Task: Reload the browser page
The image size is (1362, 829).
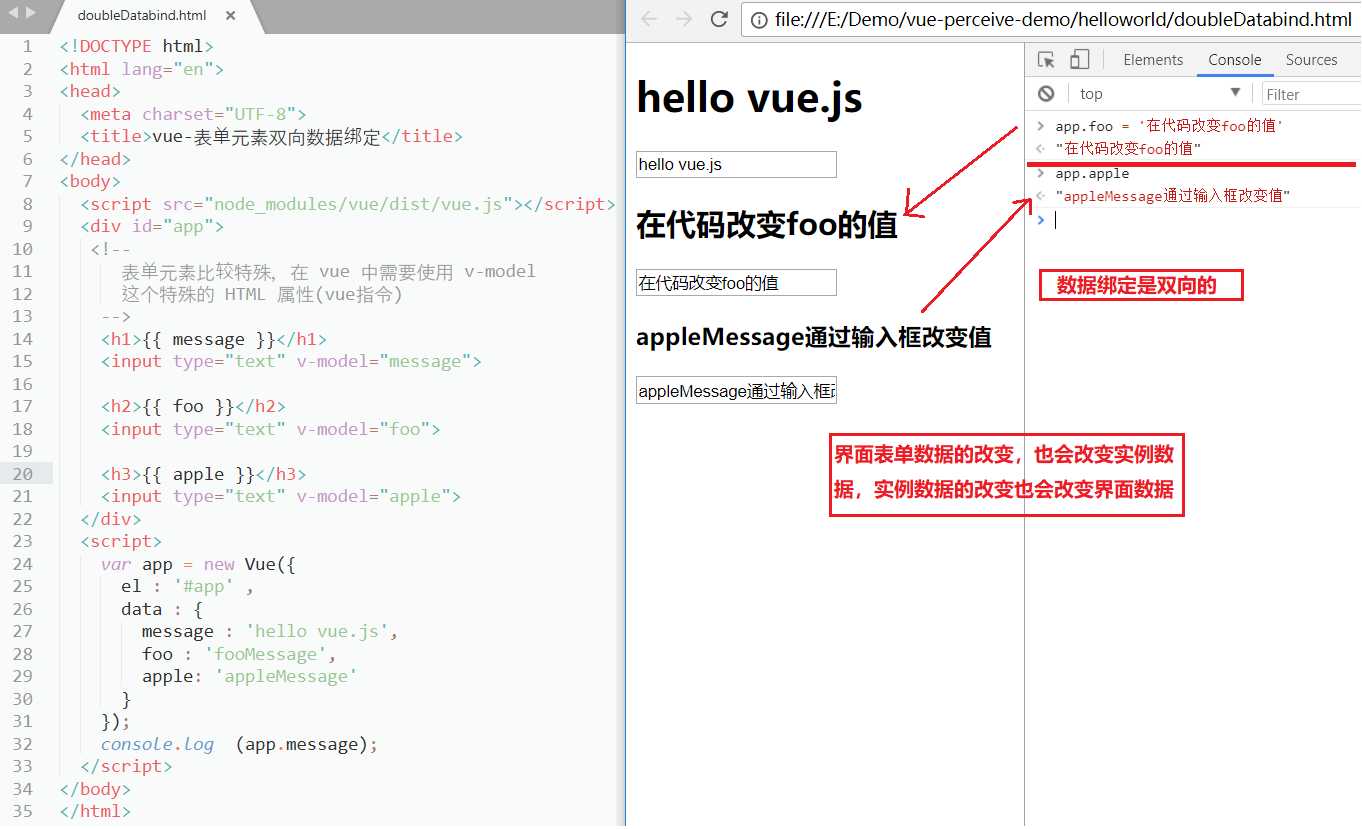Action: click(x=719, y=19)
